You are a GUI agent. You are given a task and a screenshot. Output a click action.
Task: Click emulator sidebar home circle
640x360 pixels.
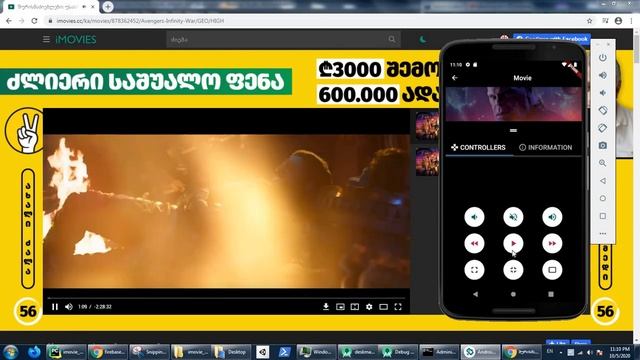pos(602,198)
